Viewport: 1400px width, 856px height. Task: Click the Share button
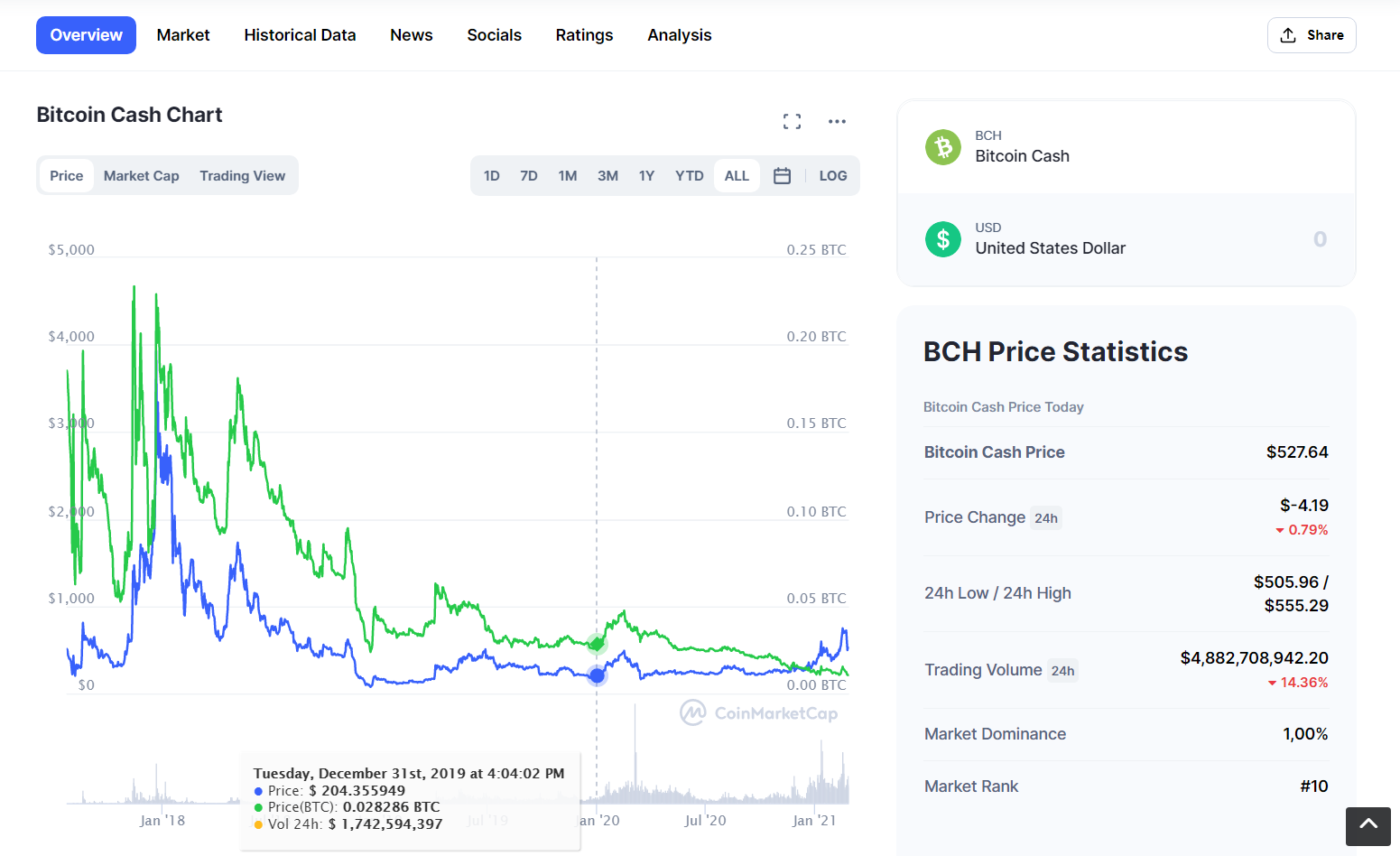tap(1312, 35)
